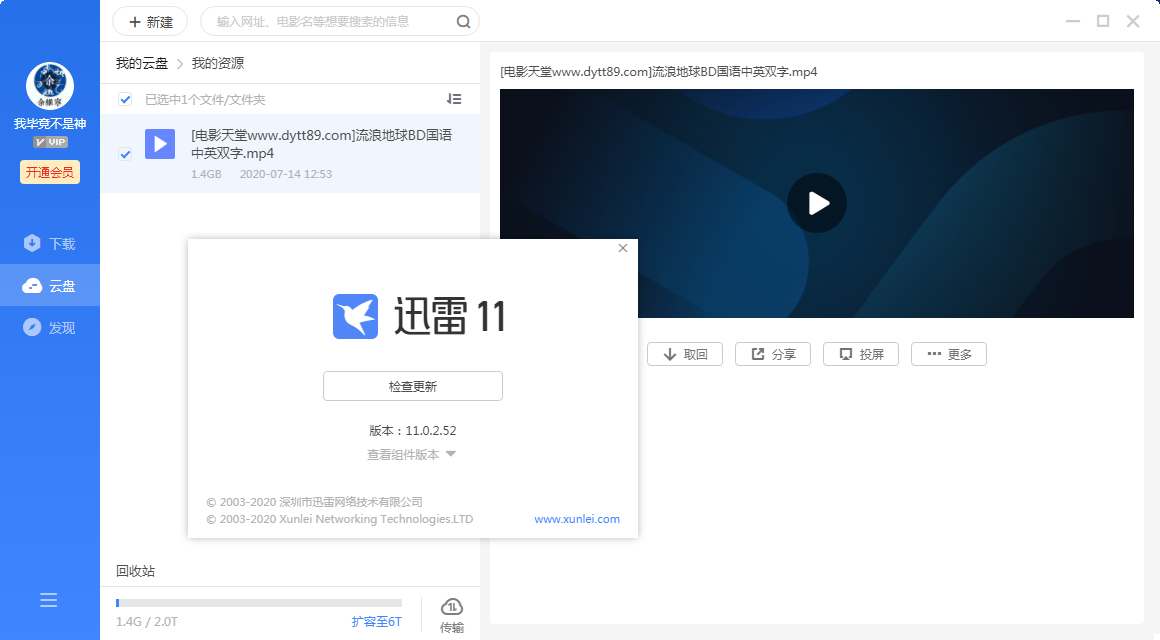Click 投屏 cast screen button
1160x640 pixels.
coord(861,354)
